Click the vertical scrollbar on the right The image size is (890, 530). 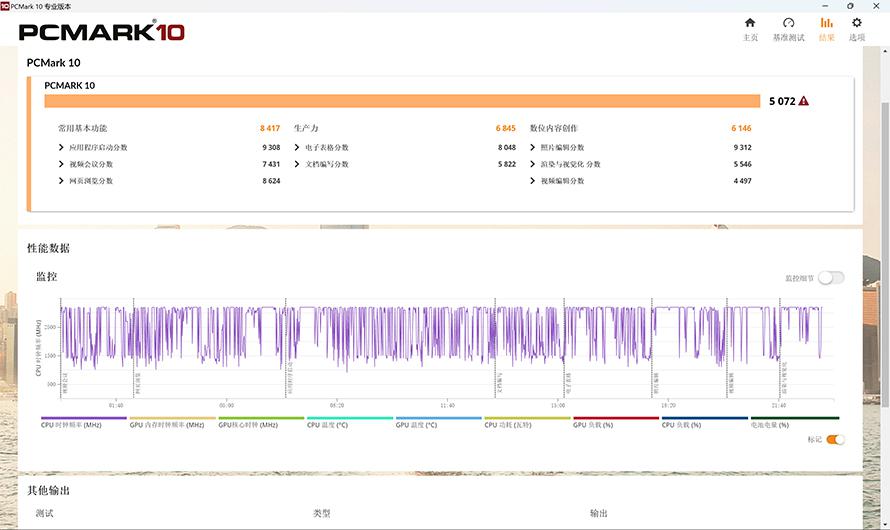tap(885, 254)
